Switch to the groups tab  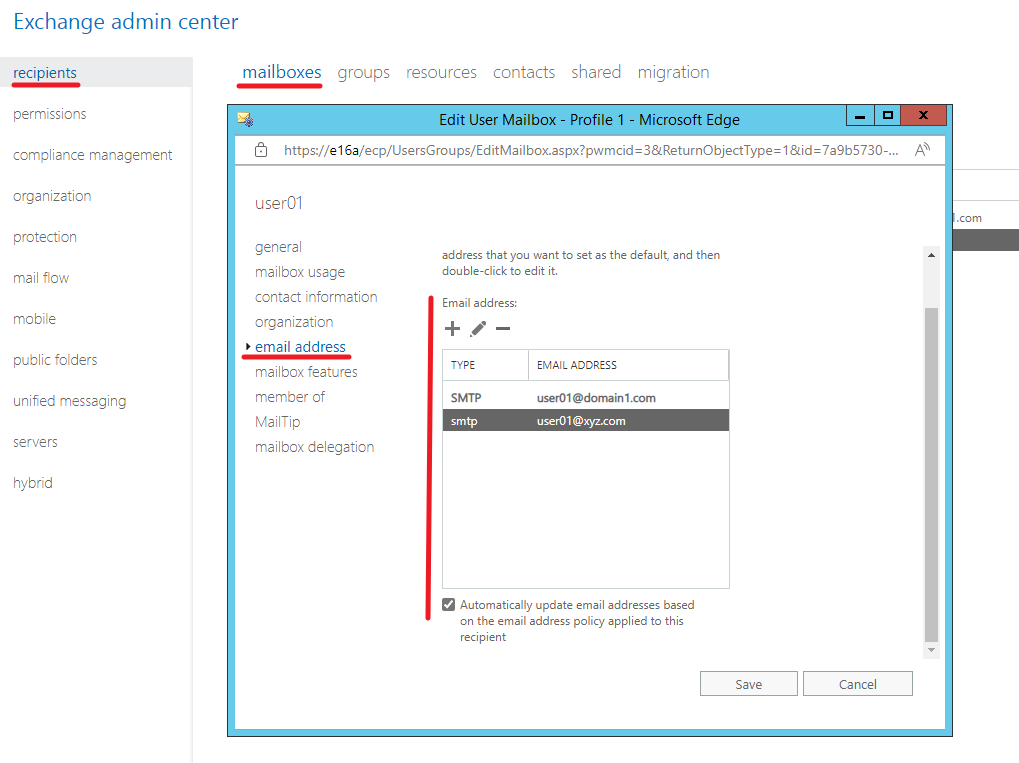pos(363,72)
